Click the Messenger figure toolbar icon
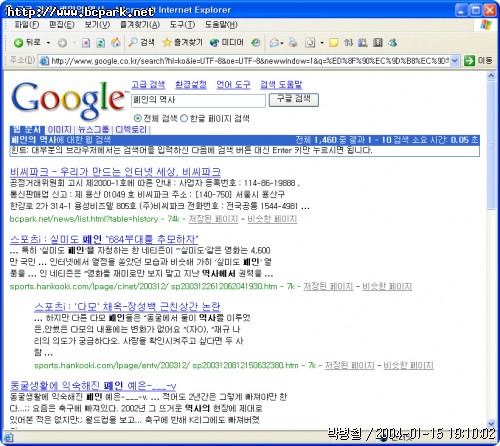The height and width of the screenshot is (446, 500). click(x=392, y=43)
